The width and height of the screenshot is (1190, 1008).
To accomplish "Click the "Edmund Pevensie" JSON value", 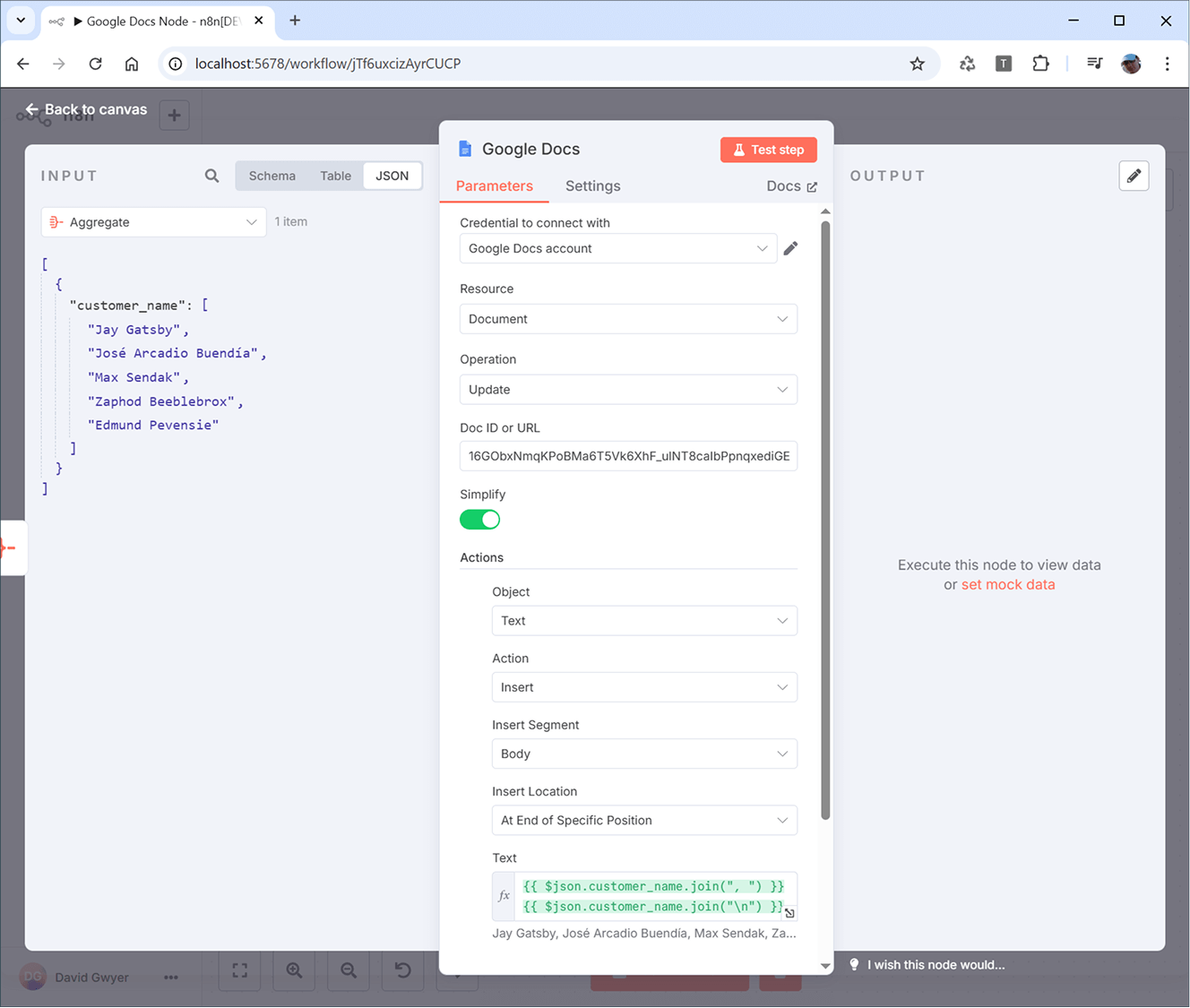I will (153, 425).
